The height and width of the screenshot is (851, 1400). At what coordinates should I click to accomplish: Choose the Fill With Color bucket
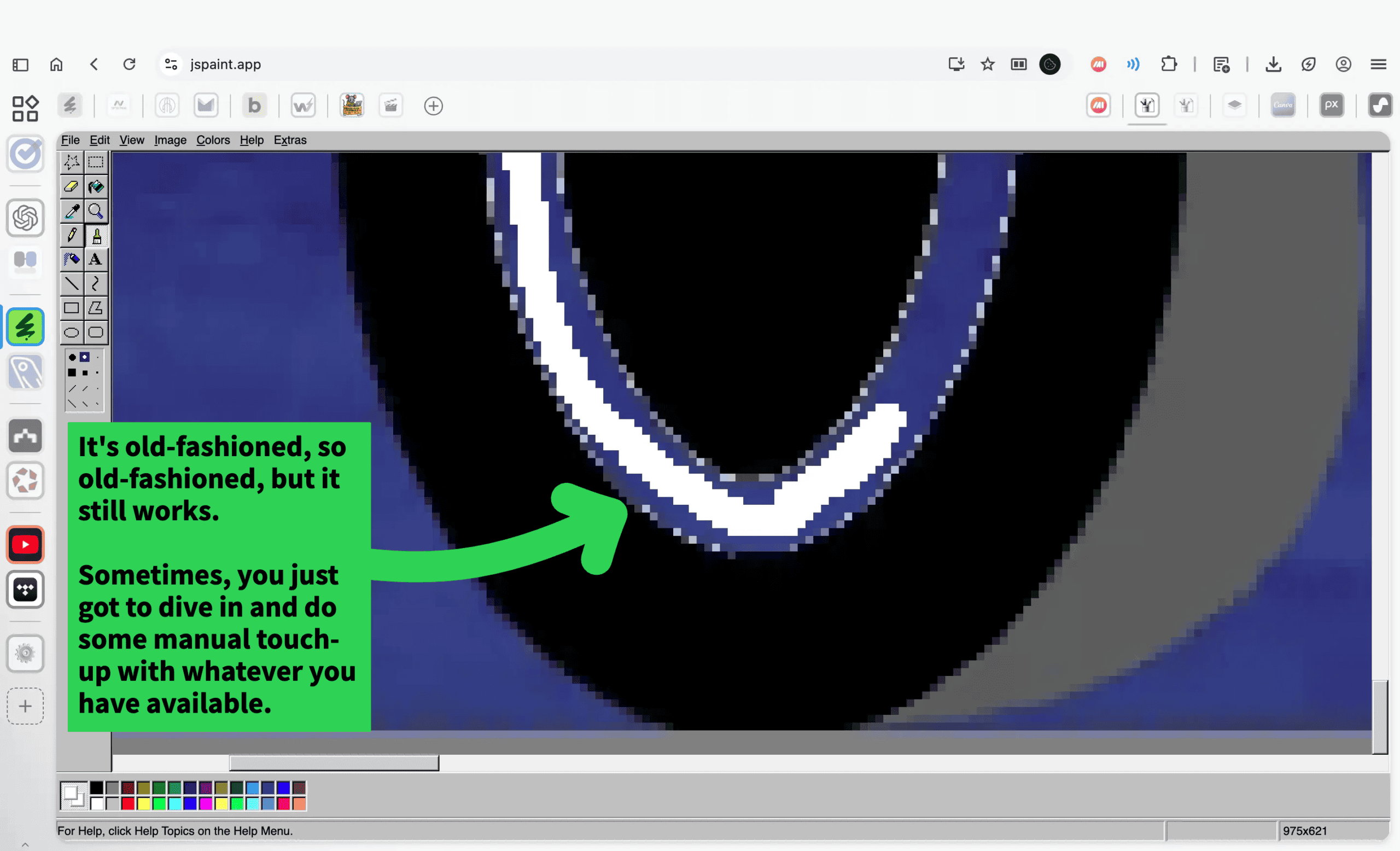(x=96, y=186)
